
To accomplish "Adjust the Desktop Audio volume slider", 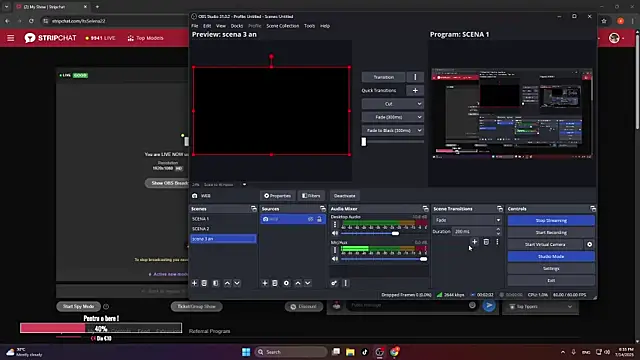I will tap(370, 233).
